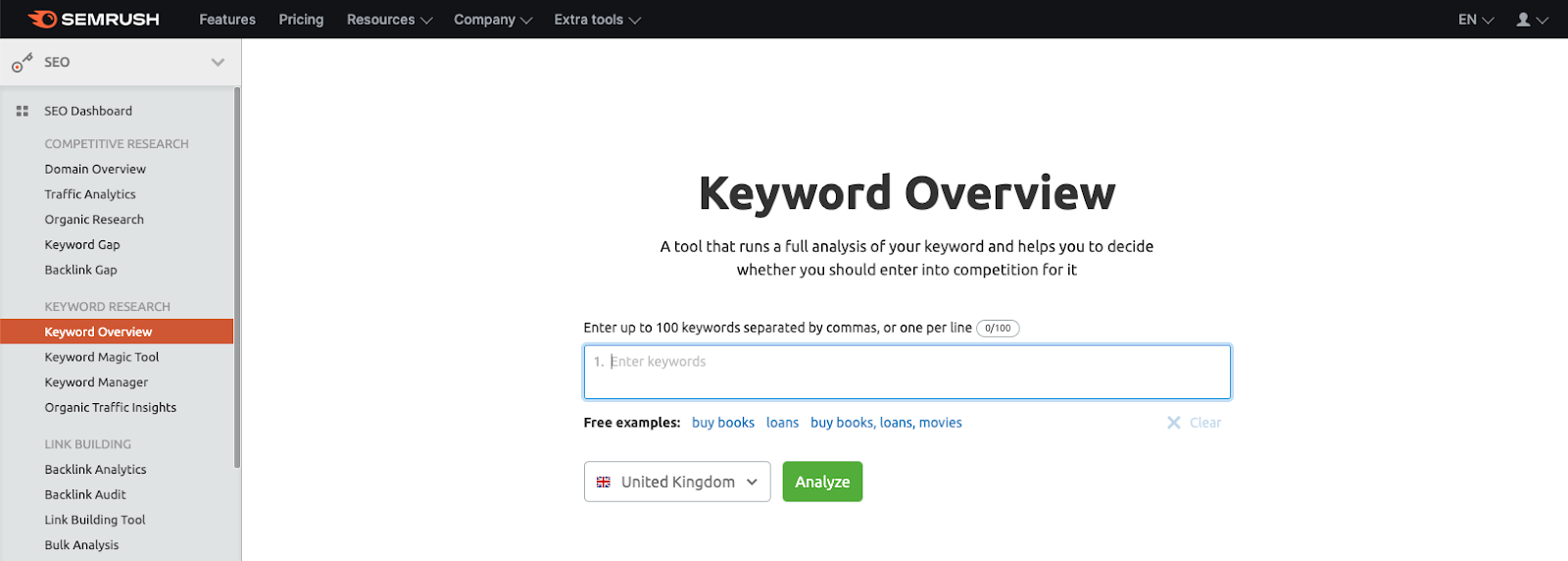The image size is (1568, 561).
Task: Open the EN language selector
Action: pyautogui.click(x=1476, y=20)
